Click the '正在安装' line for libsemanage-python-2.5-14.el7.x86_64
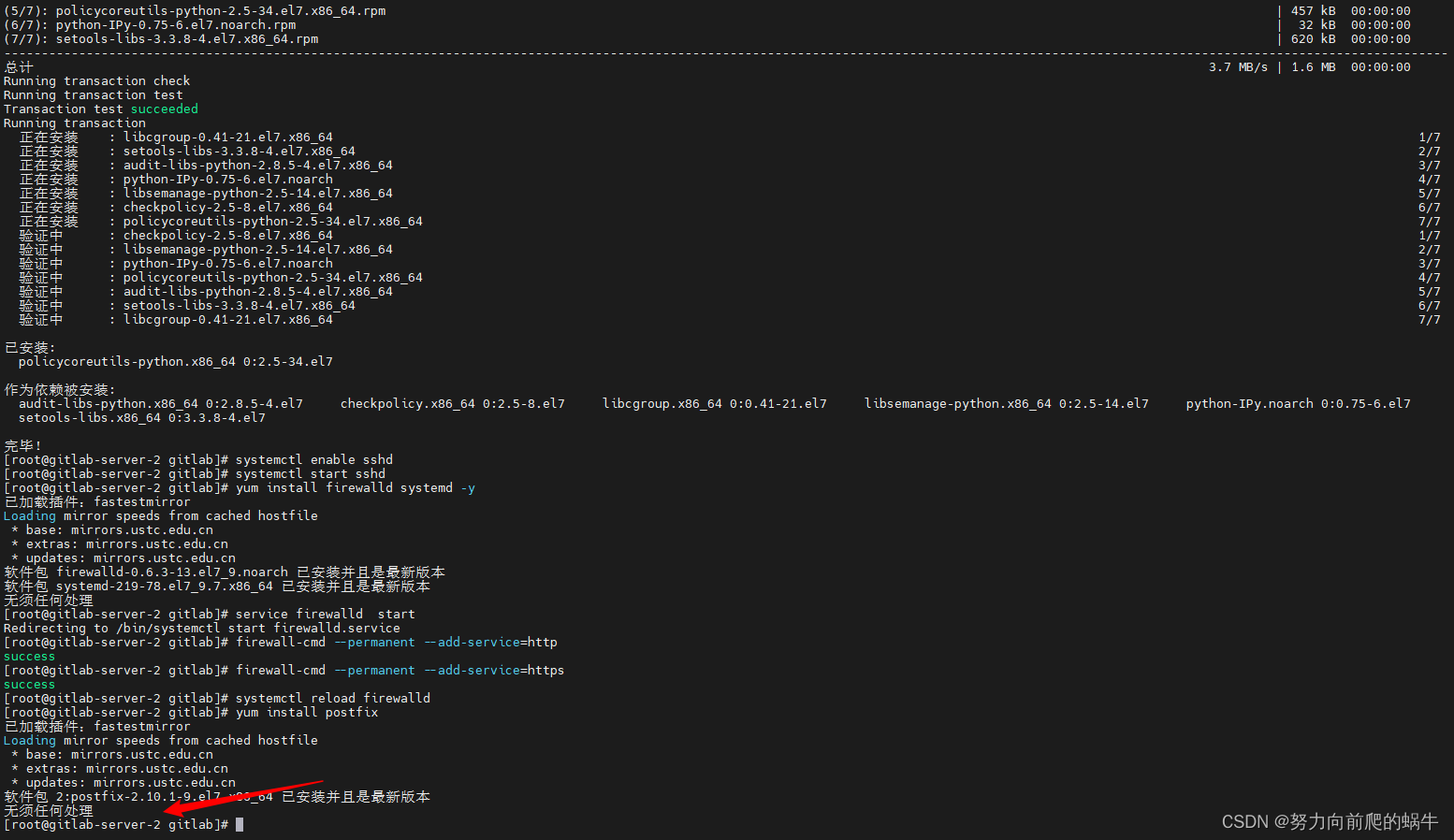1454x840 pixels. [x=206, y=194]
